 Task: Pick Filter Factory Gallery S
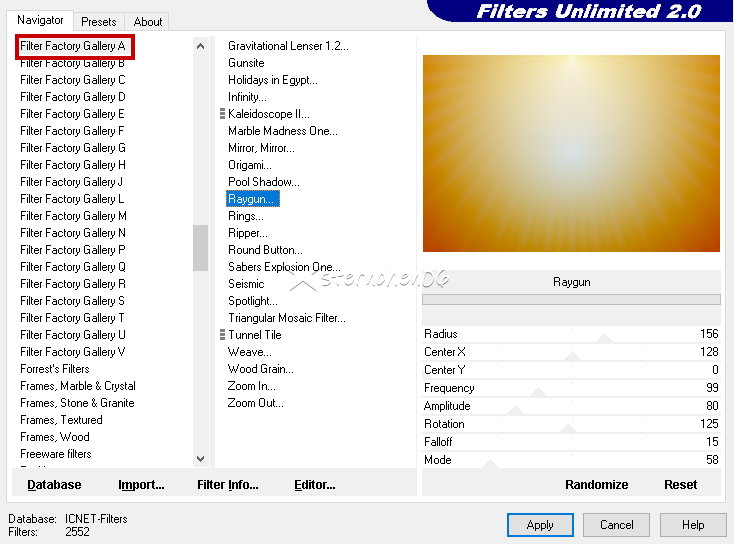pyautogui.click(x=72, y=301)
